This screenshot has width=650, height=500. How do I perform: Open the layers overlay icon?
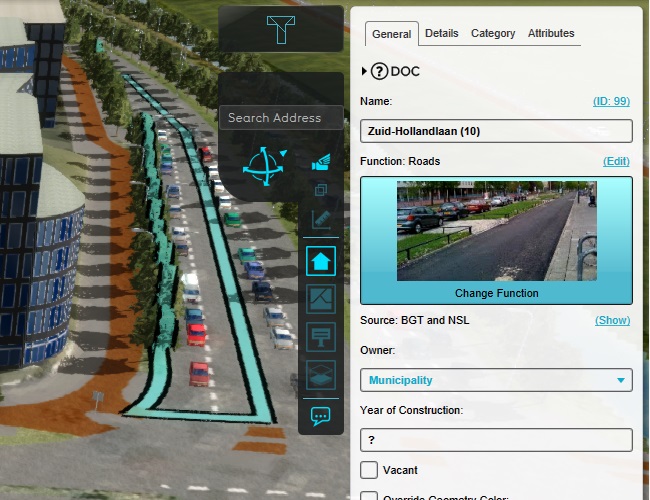320,374
